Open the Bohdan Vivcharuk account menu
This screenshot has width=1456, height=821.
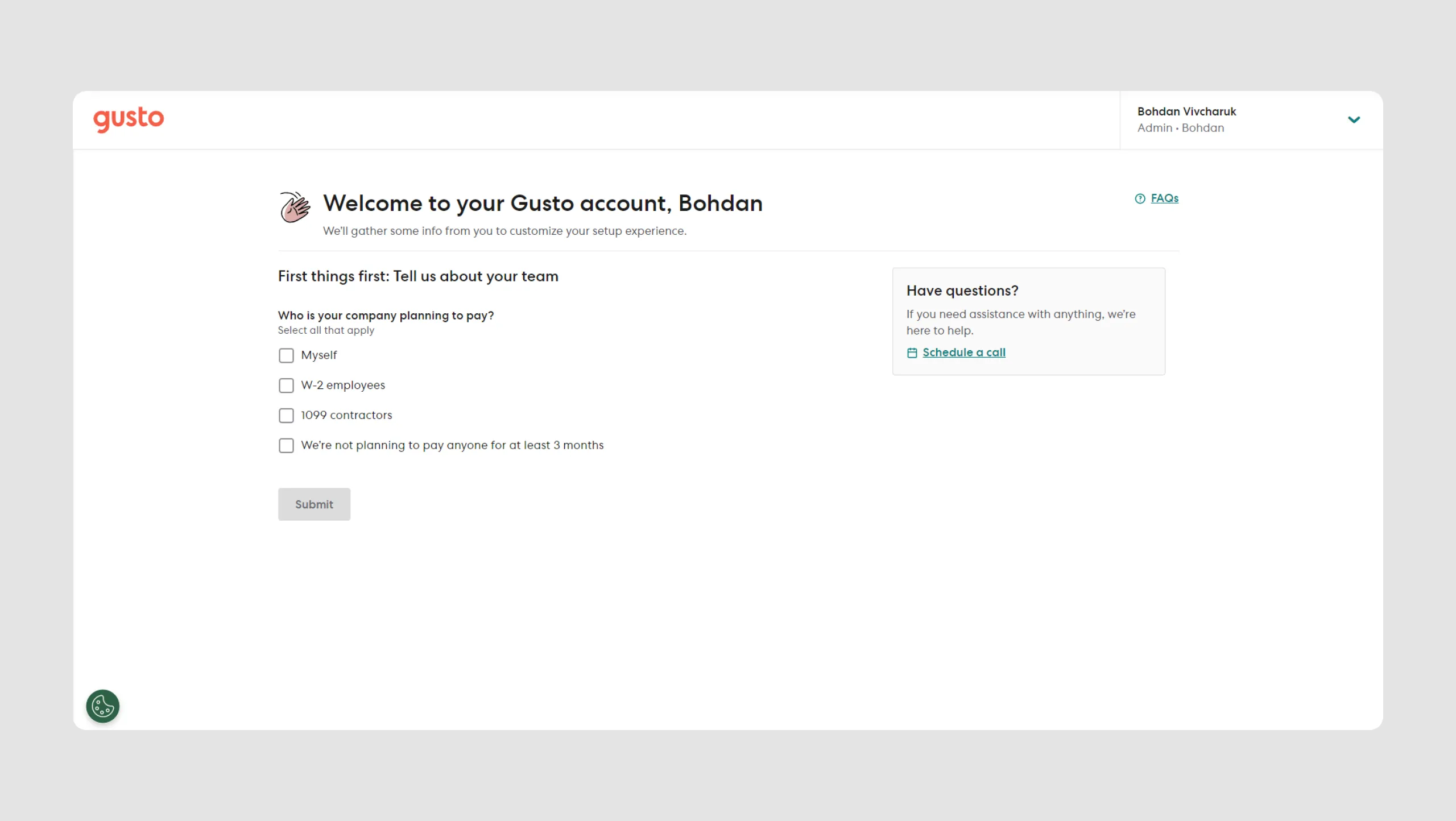pos(1187,111)
